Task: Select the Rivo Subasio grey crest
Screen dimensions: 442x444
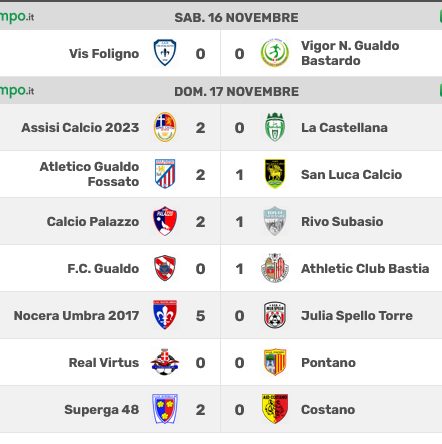Action: pyautogui.click(x=275, y=221)
